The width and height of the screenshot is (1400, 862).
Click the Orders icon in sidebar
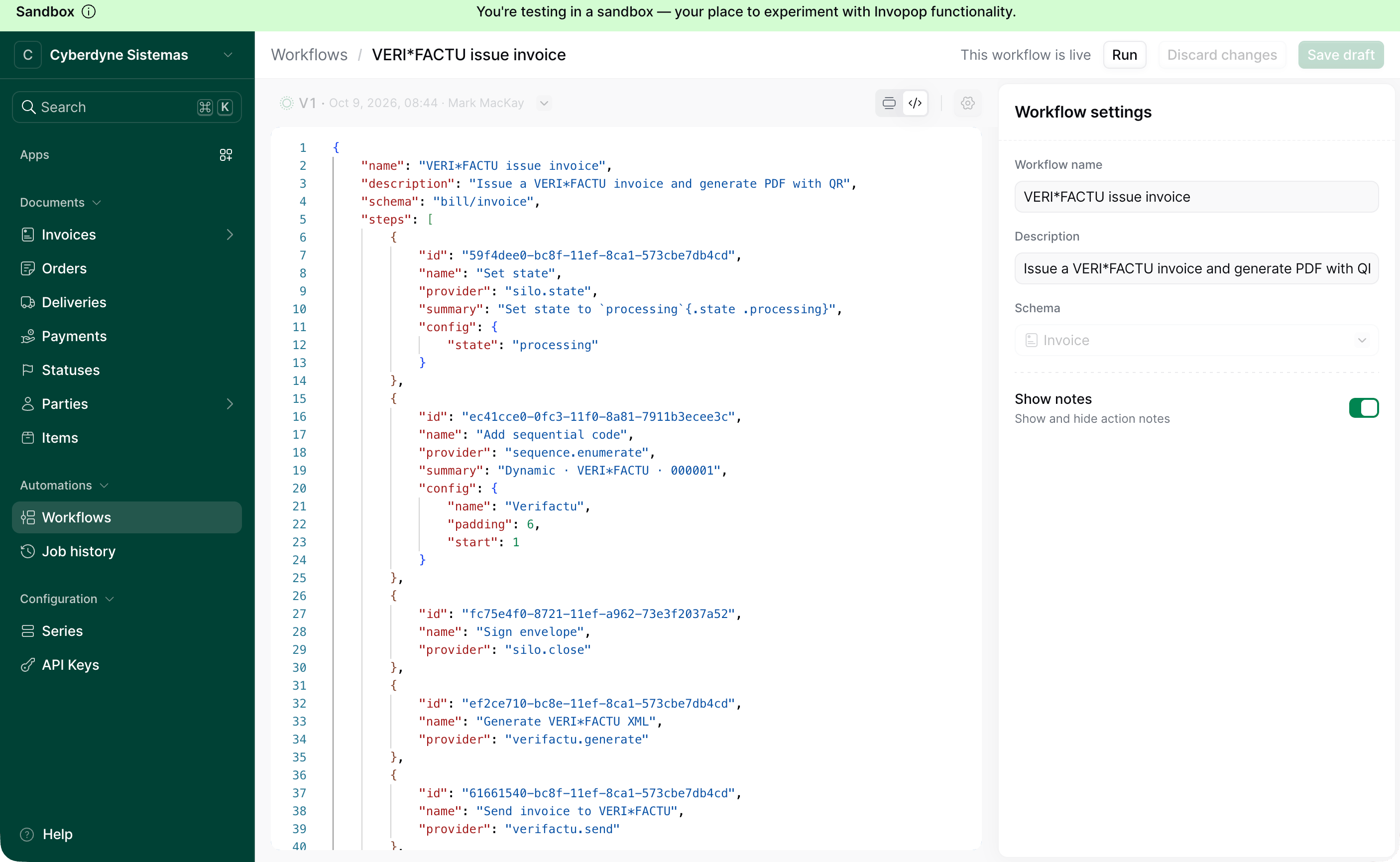click(28, 268)
